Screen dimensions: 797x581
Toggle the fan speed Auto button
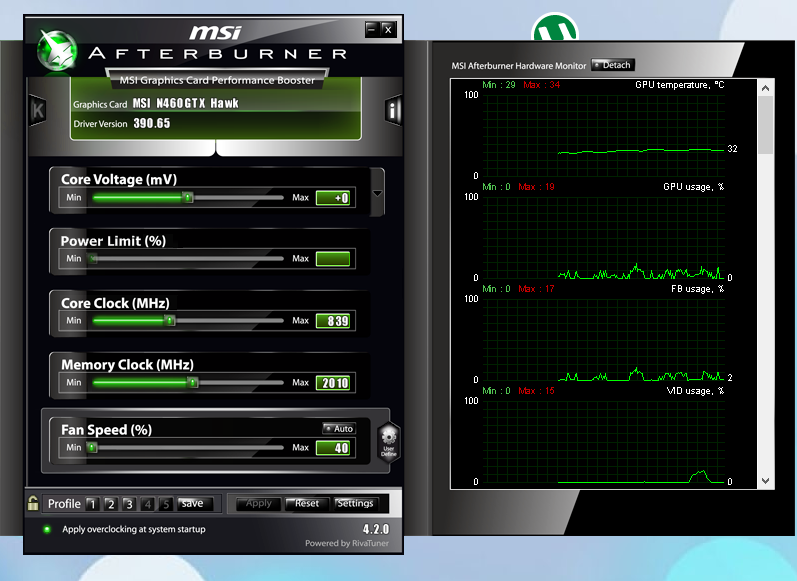pyautogui.click(x=339, y=429)
